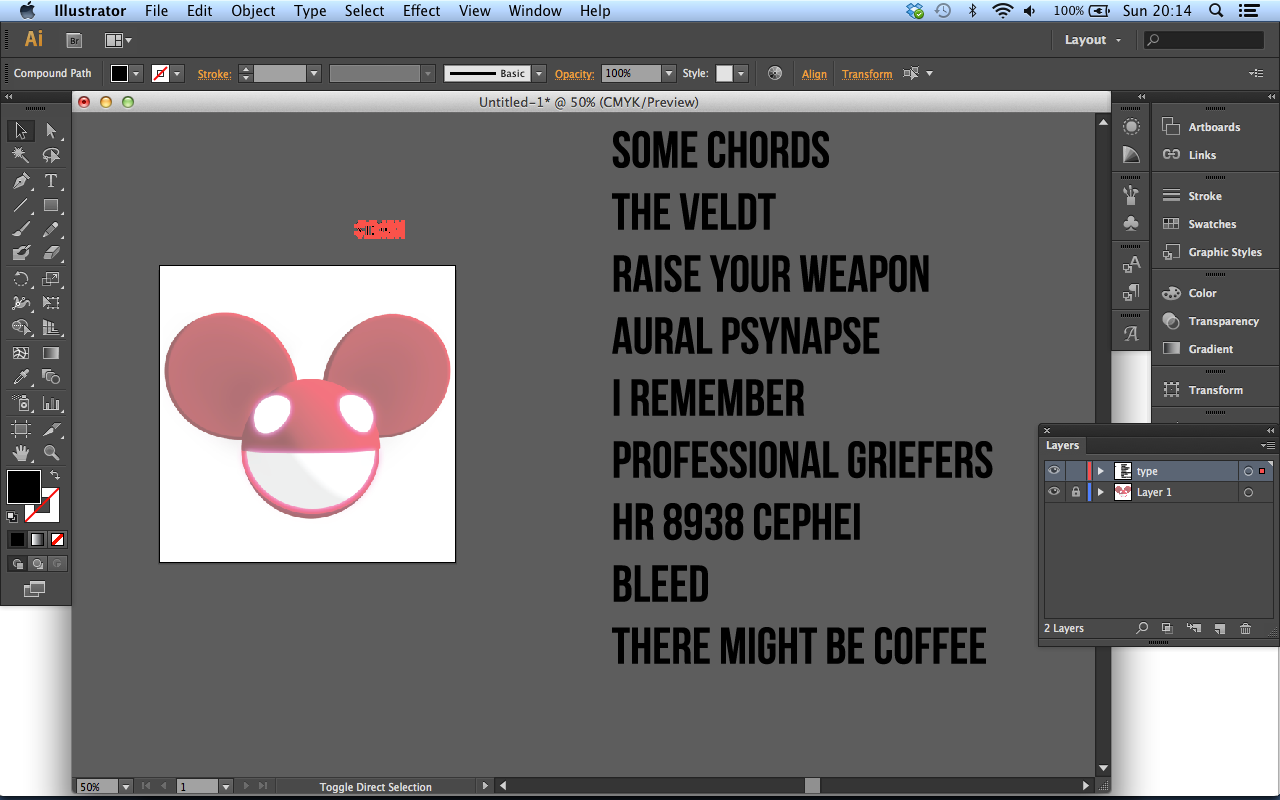Screen dimensions: 1280x800
Task: Open the Window menu
Action: 534,11
